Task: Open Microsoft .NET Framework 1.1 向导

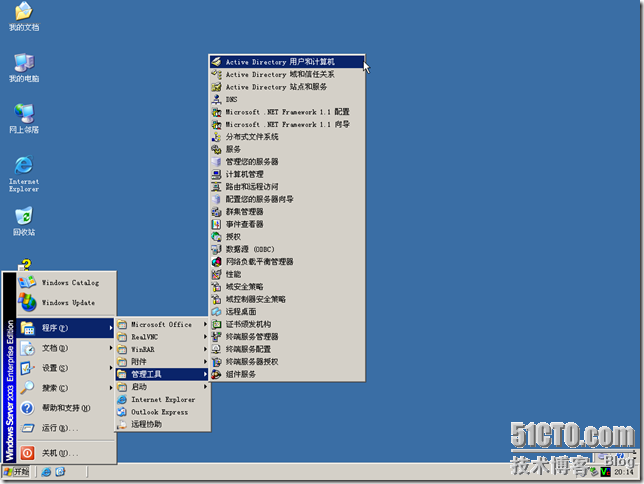Action: point(287,124)
